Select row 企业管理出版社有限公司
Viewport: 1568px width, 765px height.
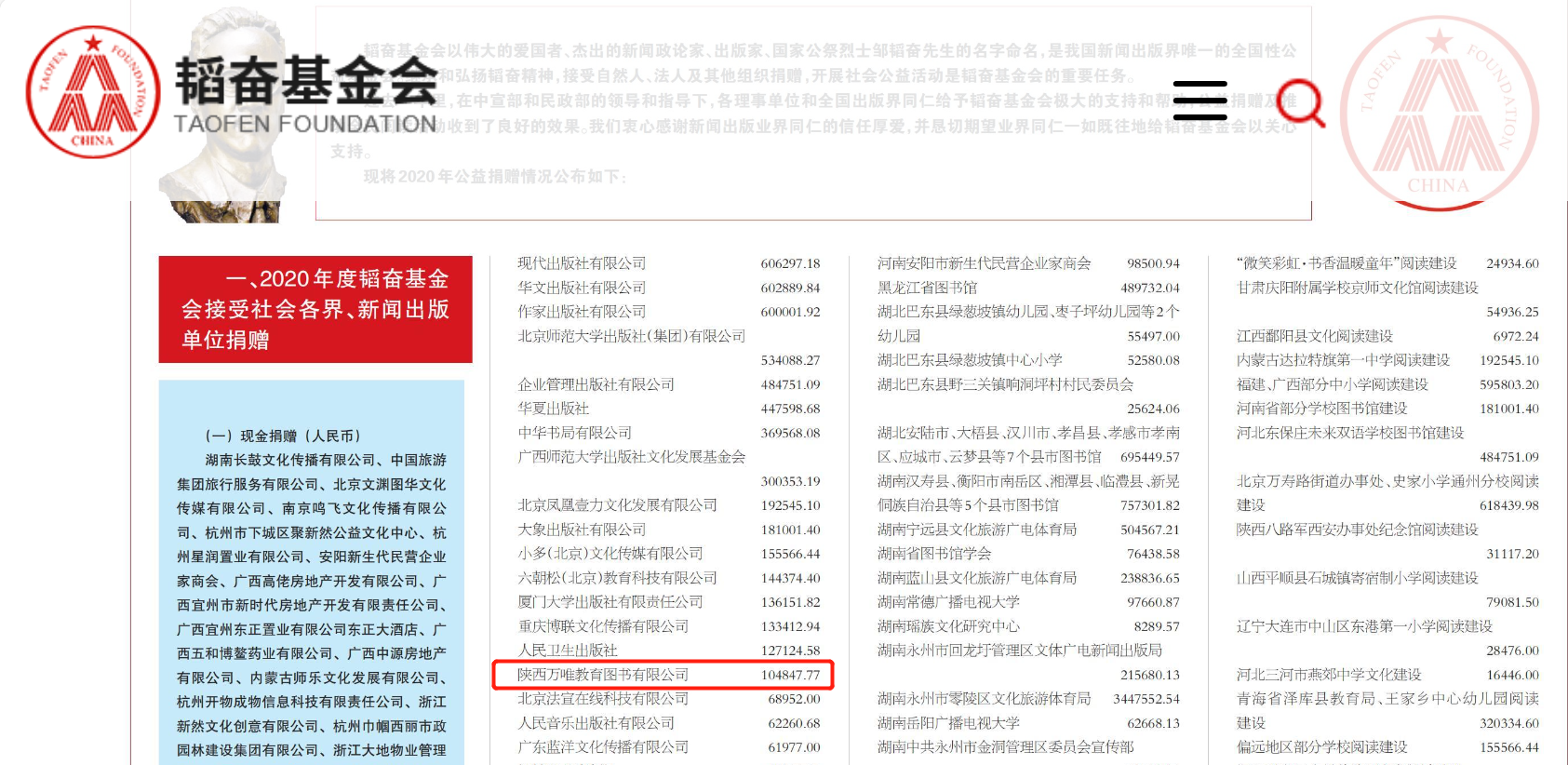coord(669,384)
